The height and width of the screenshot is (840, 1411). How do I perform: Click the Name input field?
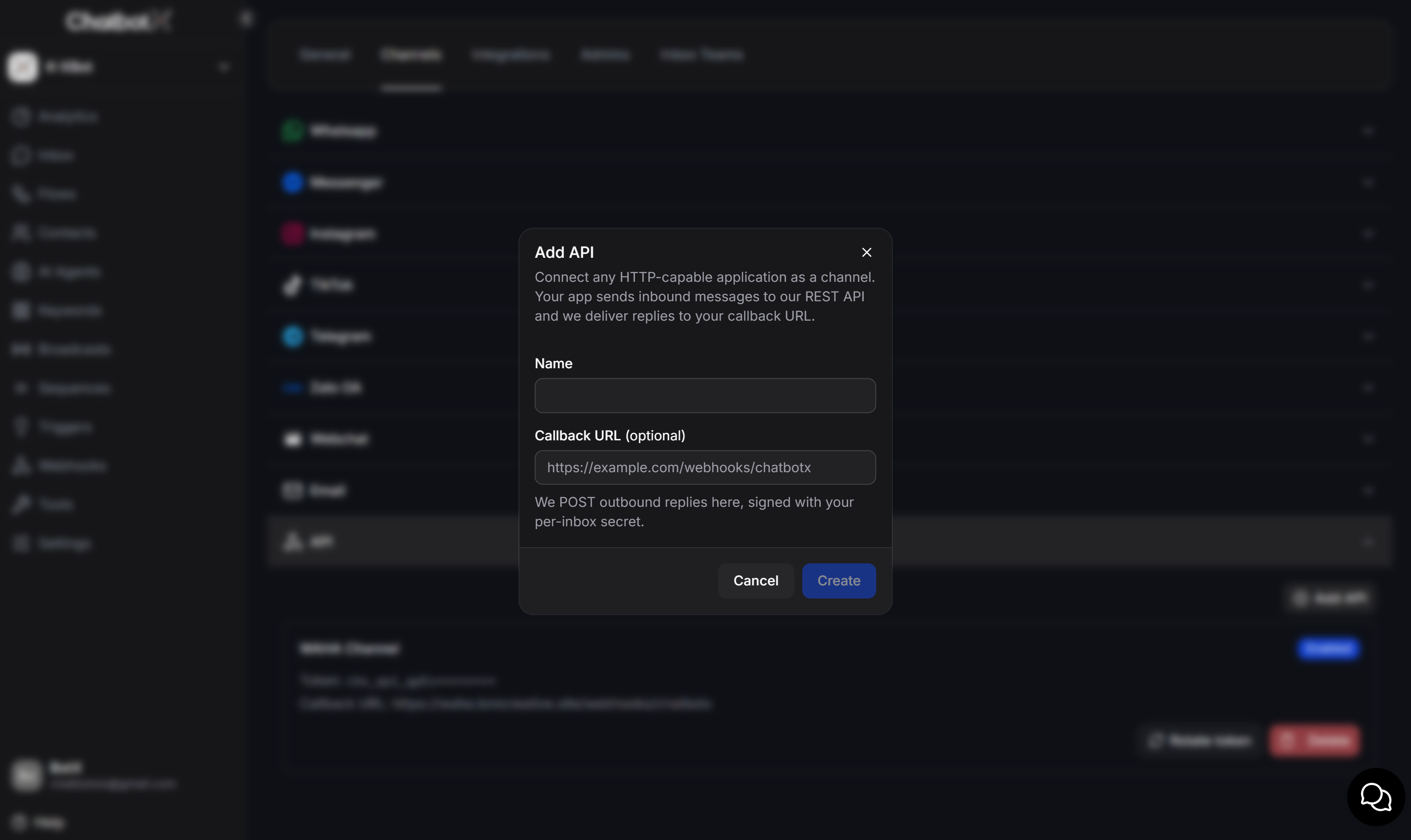point(705,396)
